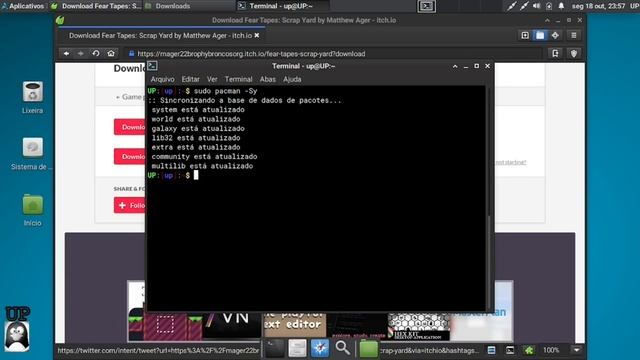Screen dimensions: 640x360
Task: Click the red Follow button on page
Action: click(130, 205)
